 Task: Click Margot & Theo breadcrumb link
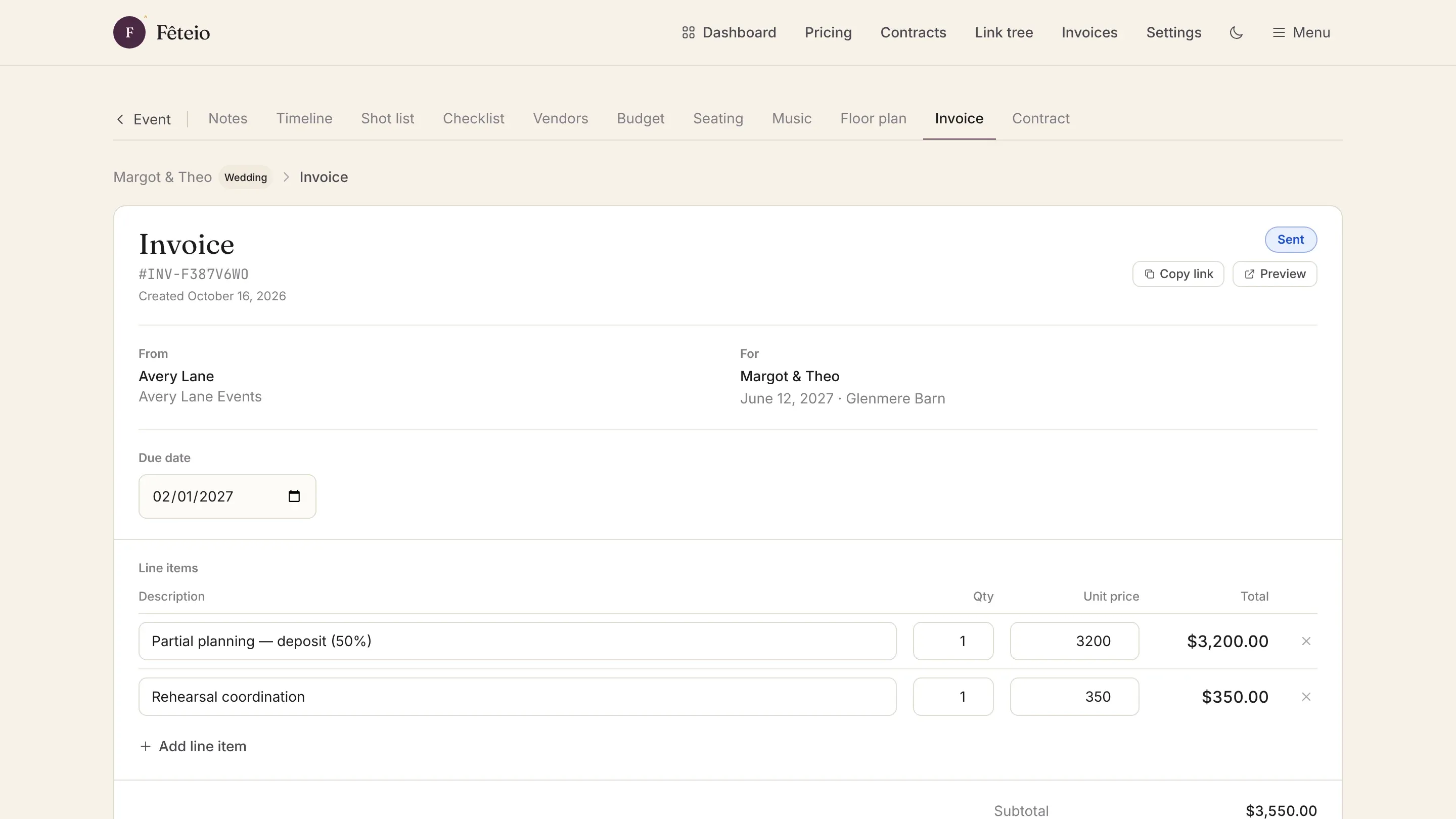coord(162,177)
